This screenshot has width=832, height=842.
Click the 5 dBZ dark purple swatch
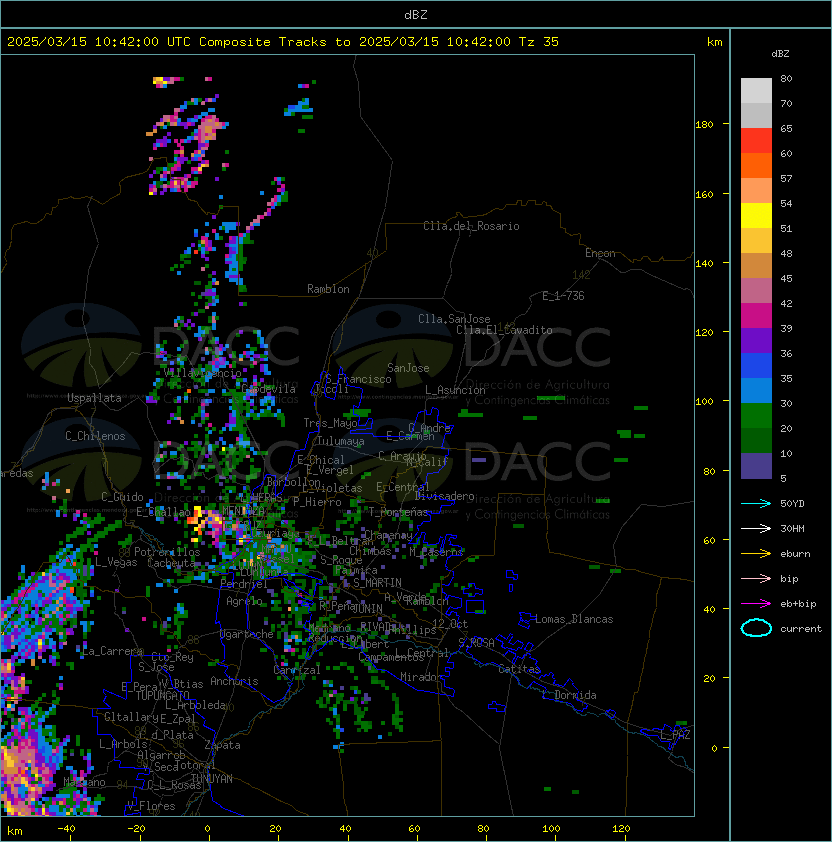(756, 466)
